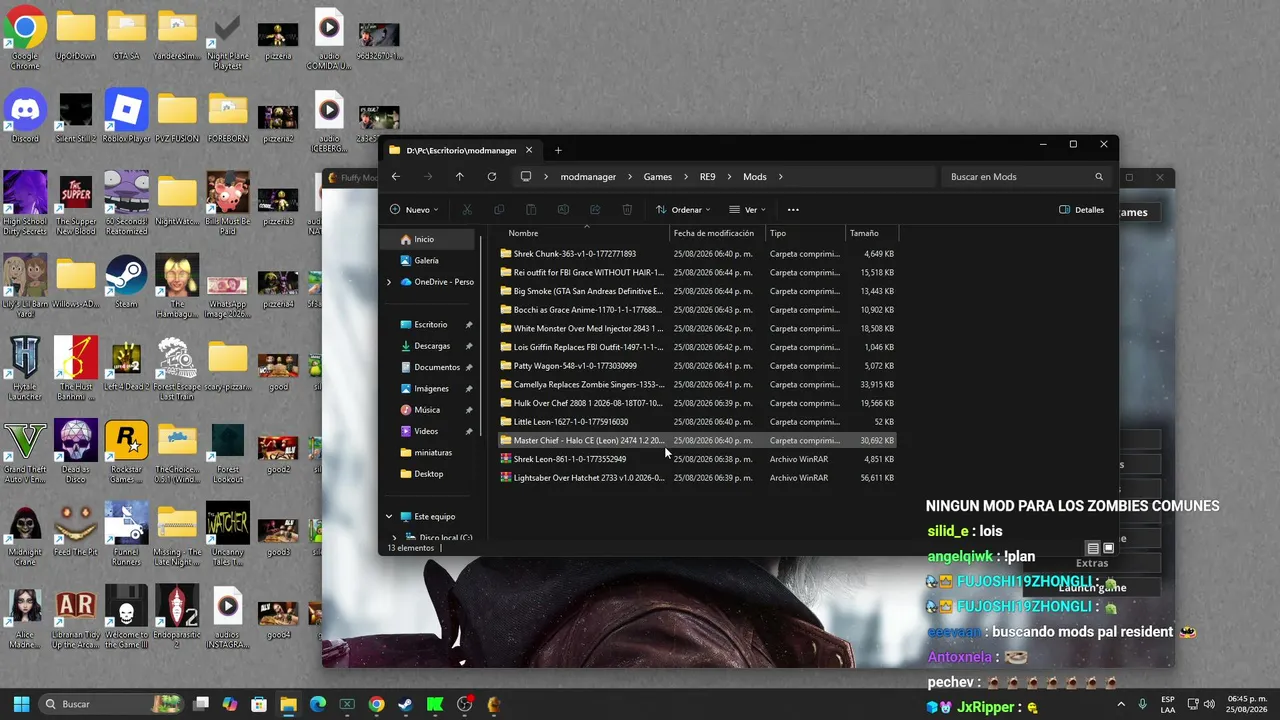
Task: Toggle the Detalles pane
Action: (1082, 210)
